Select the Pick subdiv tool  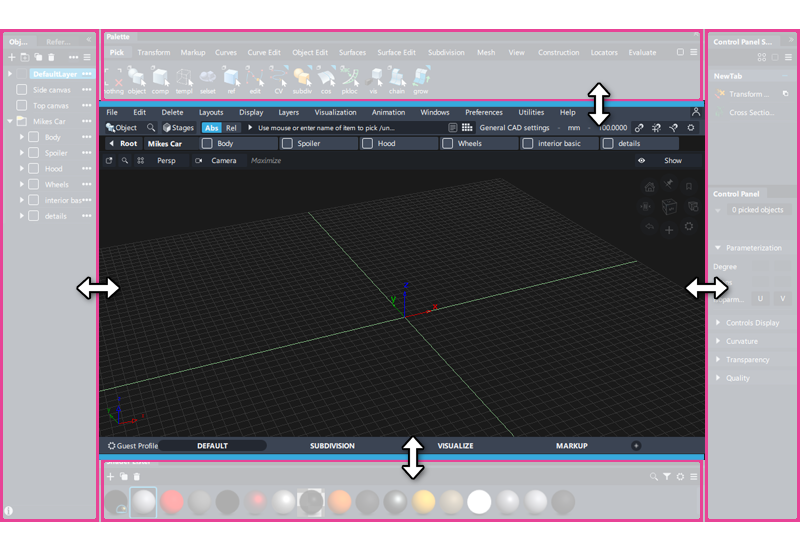coord(302,80)
